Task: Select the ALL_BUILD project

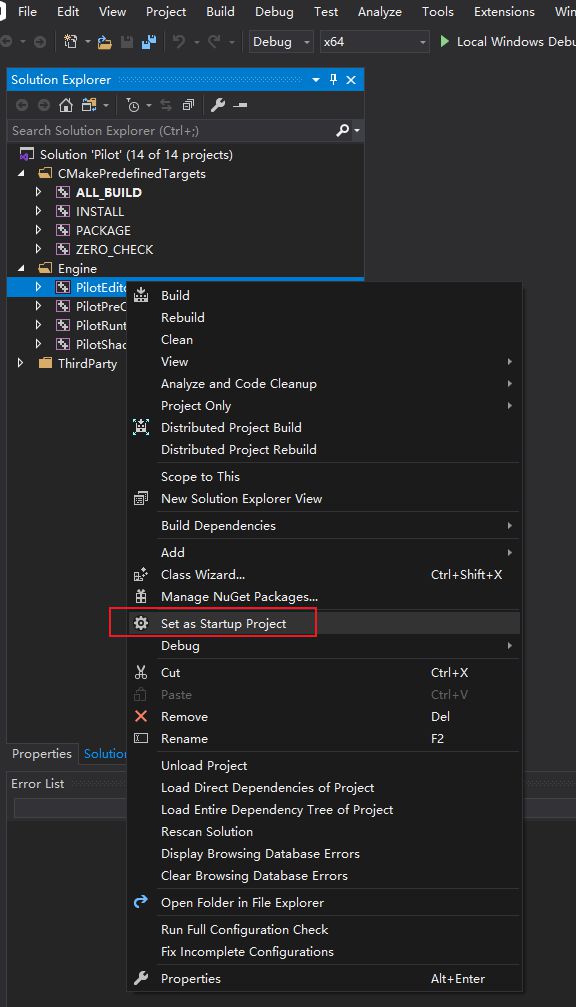Action: click(x=109, y=192)
